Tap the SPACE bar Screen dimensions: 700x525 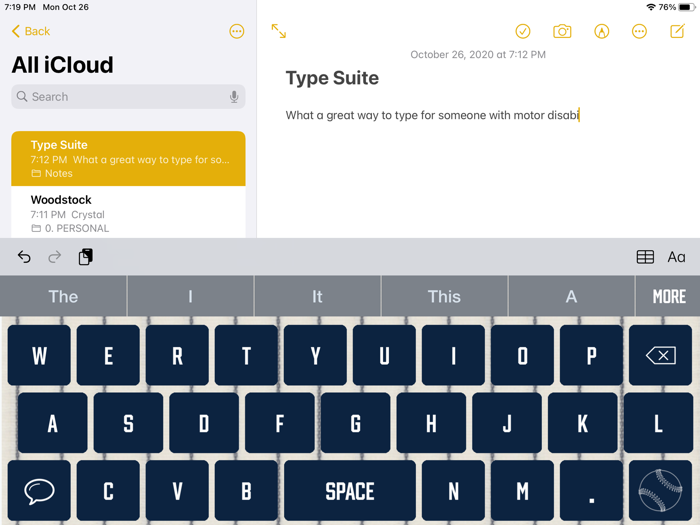point(350,491)
